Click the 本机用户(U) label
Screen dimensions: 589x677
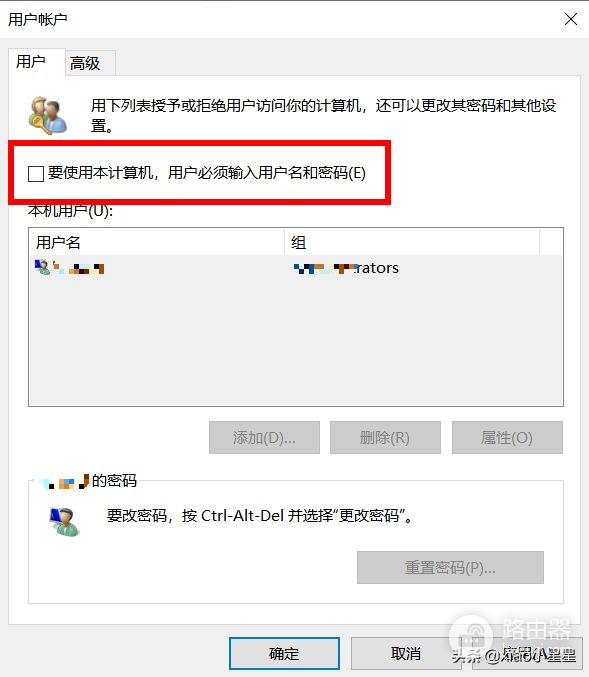tap(70, 211)
